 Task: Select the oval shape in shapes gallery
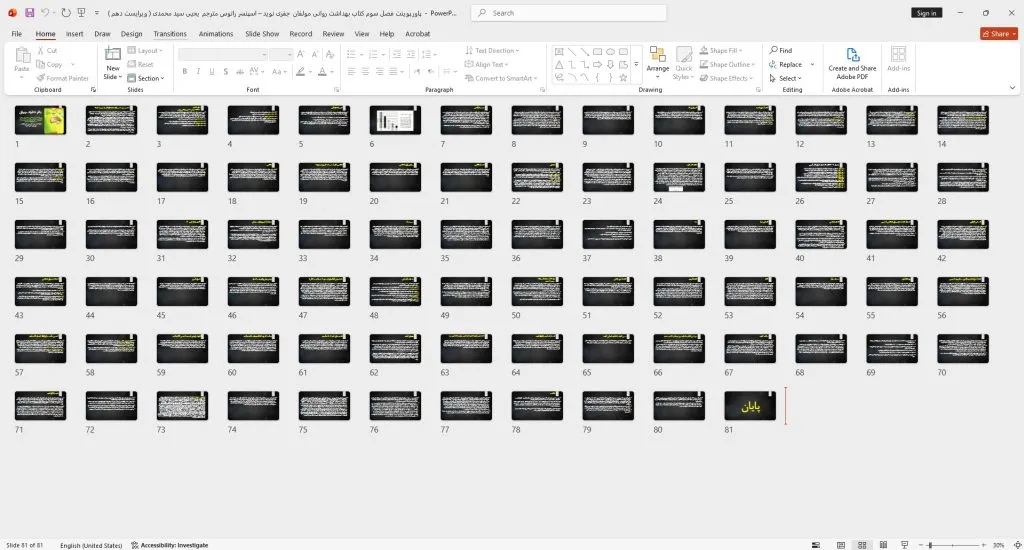click(610, 52)
